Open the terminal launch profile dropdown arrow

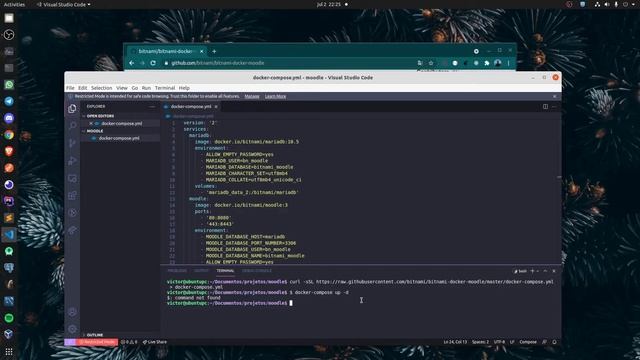[x=538, y=271]
